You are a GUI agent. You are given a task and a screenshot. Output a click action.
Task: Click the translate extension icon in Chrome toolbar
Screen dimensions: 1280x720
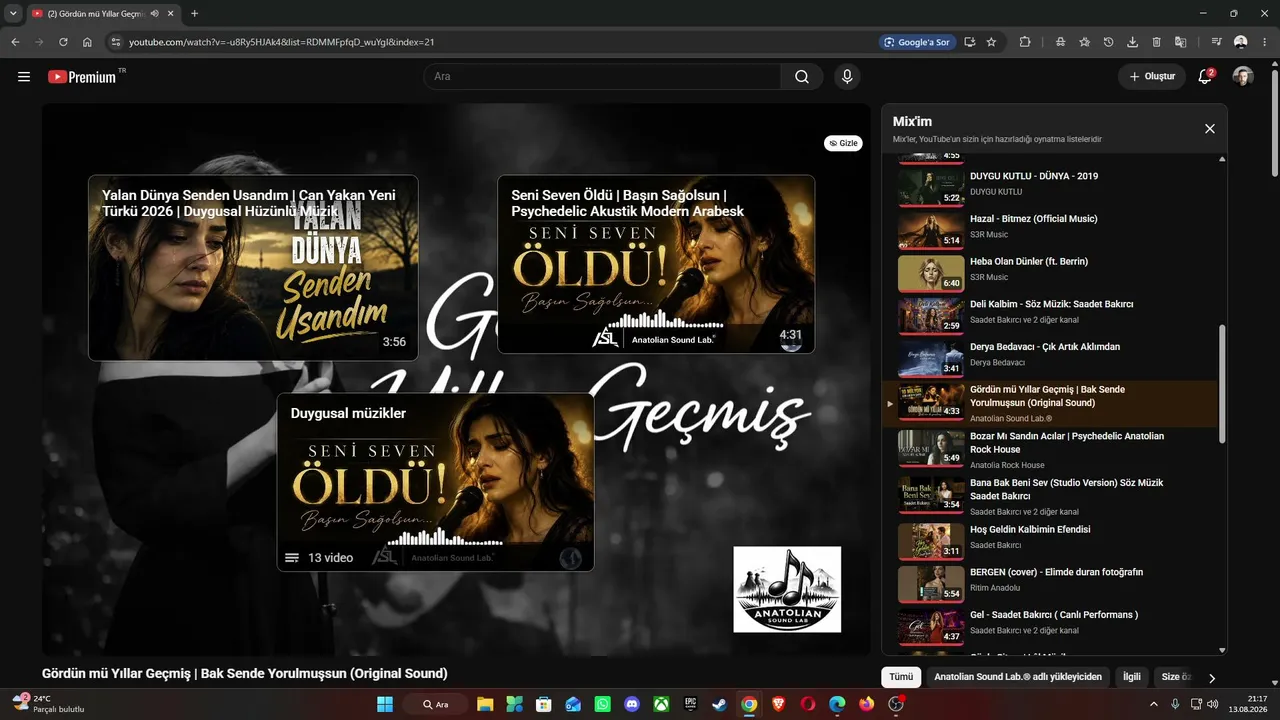tap(1180, 42)
